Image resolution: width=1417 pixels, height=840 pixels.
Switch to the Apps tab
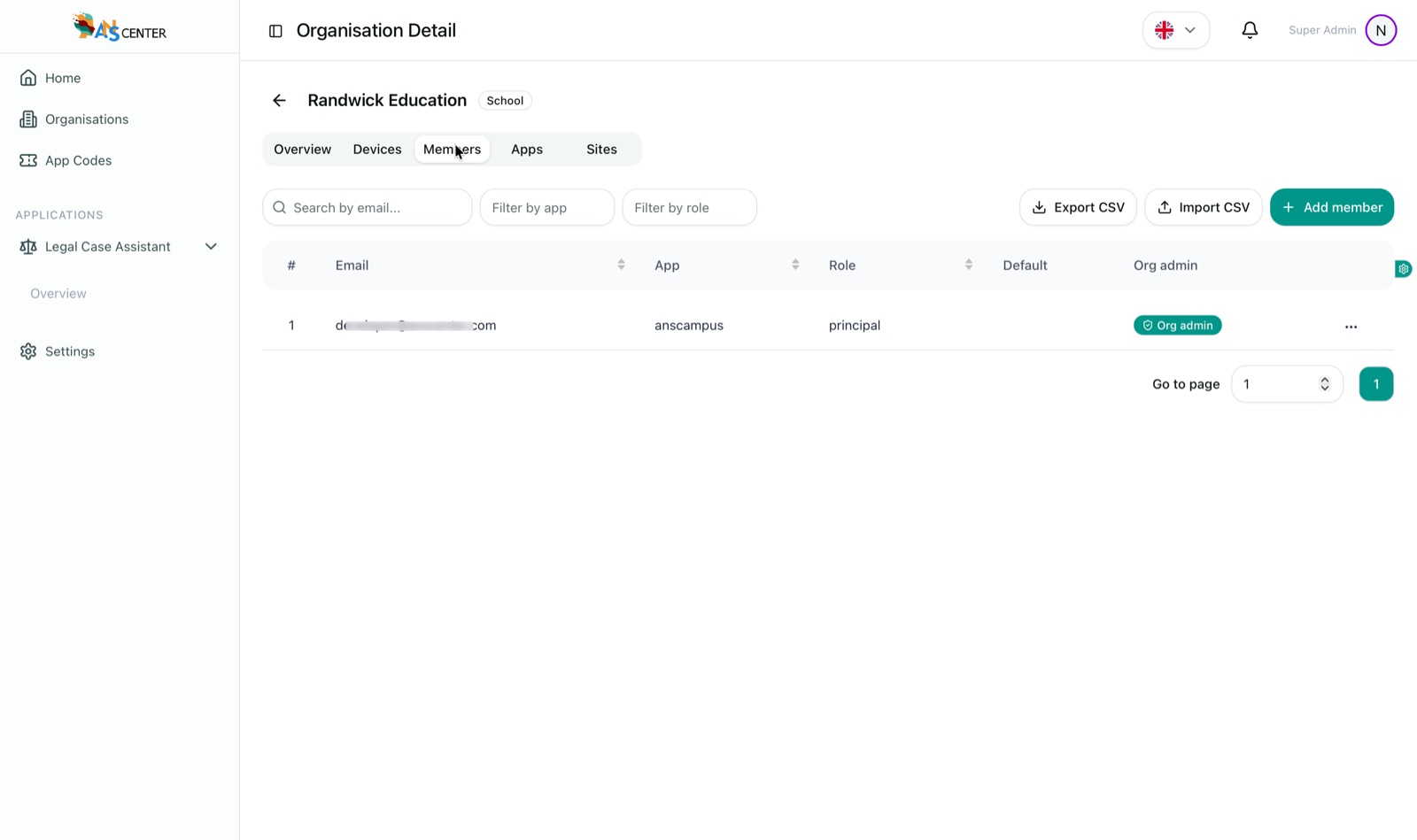click(527, 150)
